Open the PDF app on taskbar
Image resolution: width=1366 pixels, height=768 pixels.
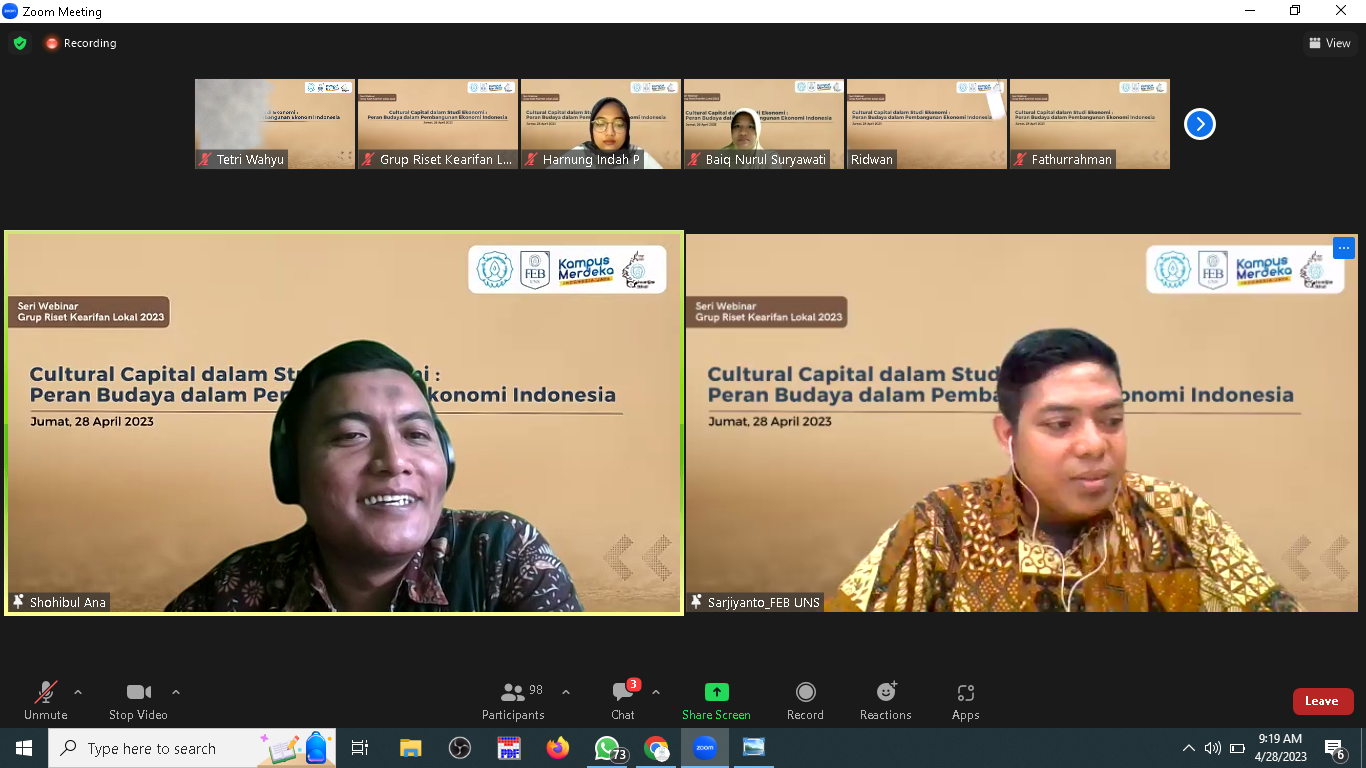(x=509, y=748)
